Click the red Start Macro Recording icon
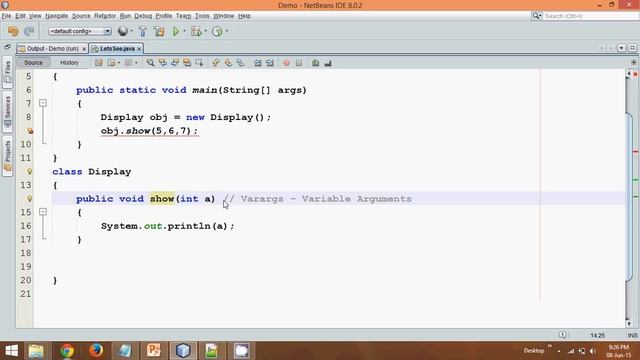Viewport: 640px width, 360px height. (287, 63)
